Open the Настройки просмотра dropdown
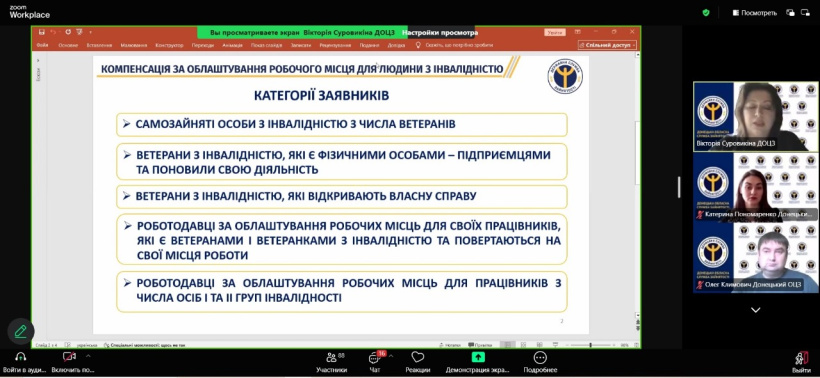This screenshot has width=820, height=378. pos(439,32)
